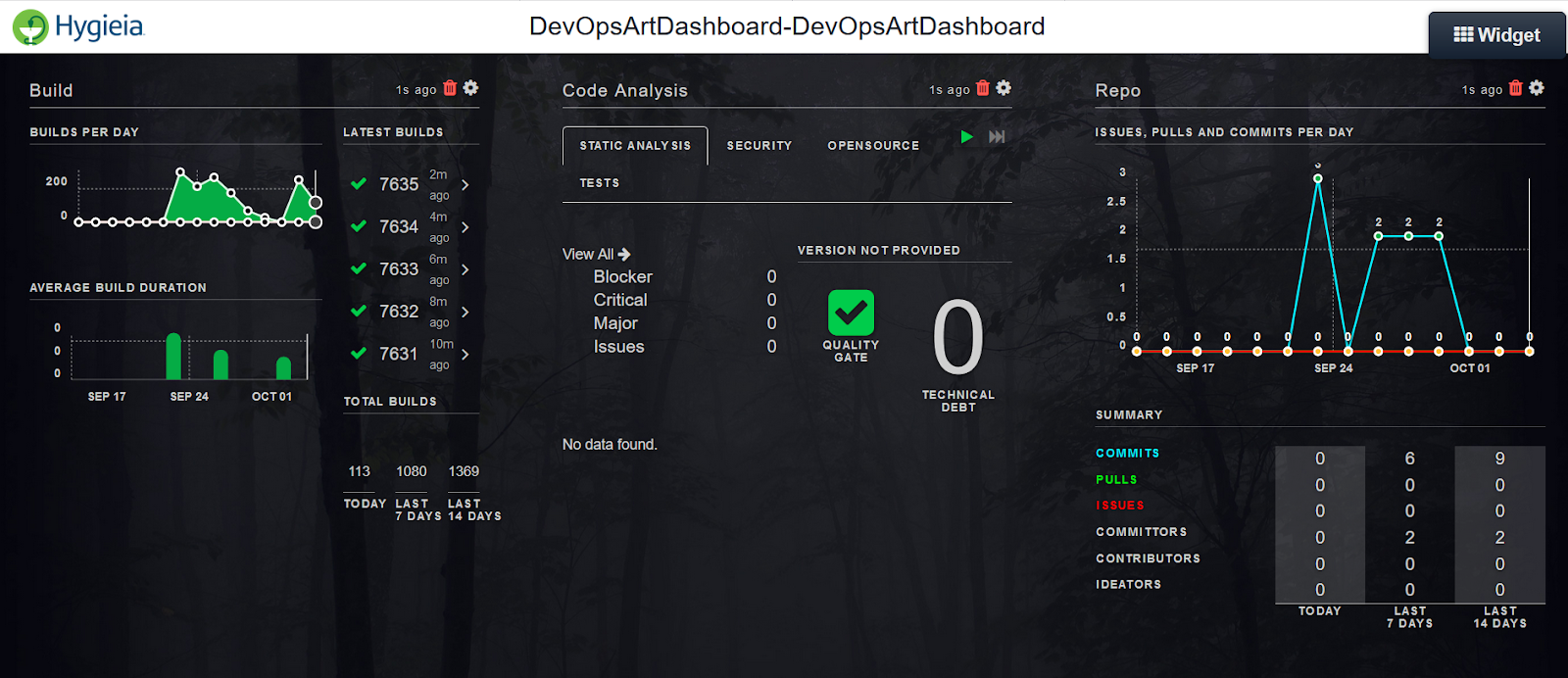Click the Major issues row label

[615, 323]
